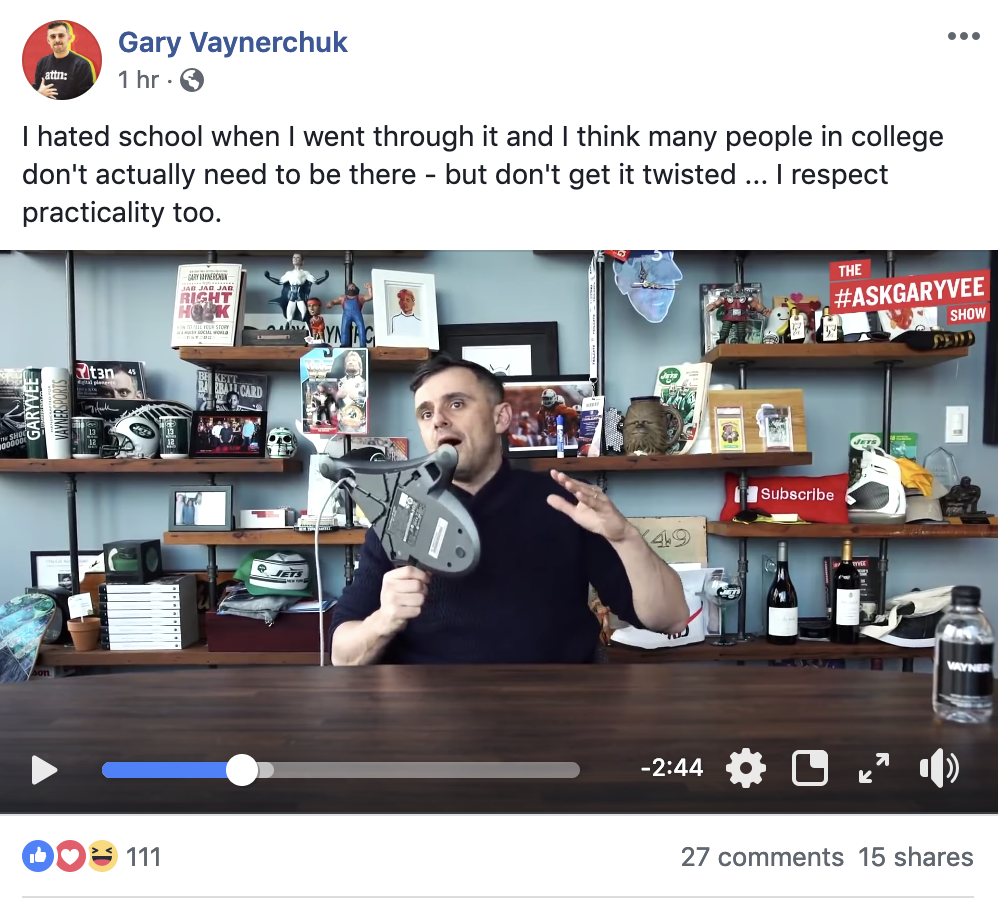998x902 pixels.
Task: Pop out video to picture-in-picture
Action: tap(810, 768)
